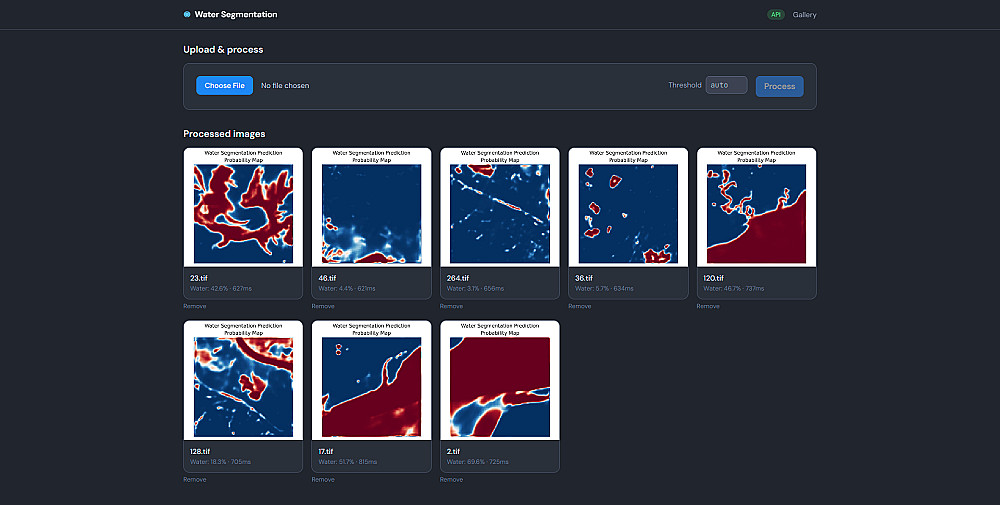This screenshot has width=1000, height=505.
Task: Click the 'Water: 5.7%' stat under 36.tif
Action: [593, 289]
